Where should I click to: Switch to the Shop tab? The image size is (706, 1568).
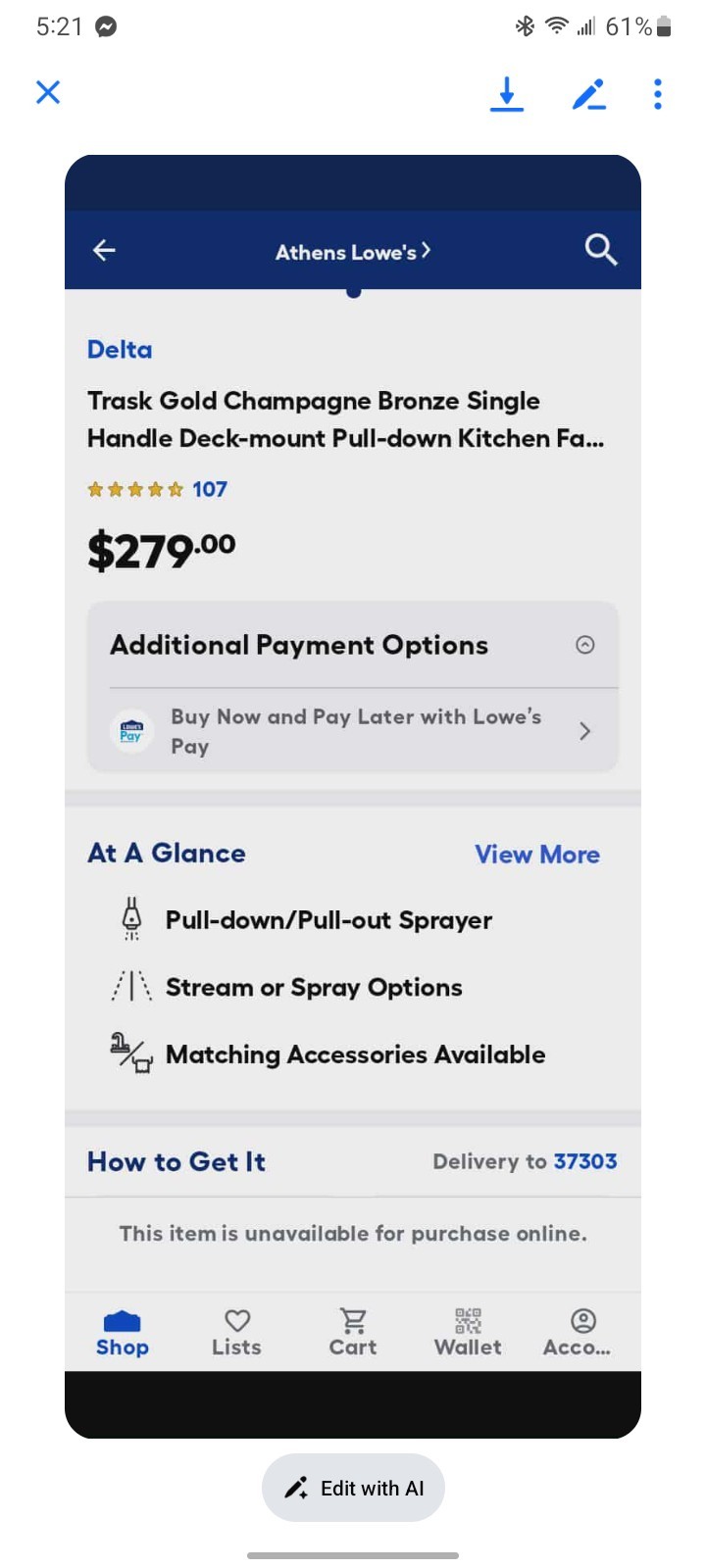coord(123,1333)
